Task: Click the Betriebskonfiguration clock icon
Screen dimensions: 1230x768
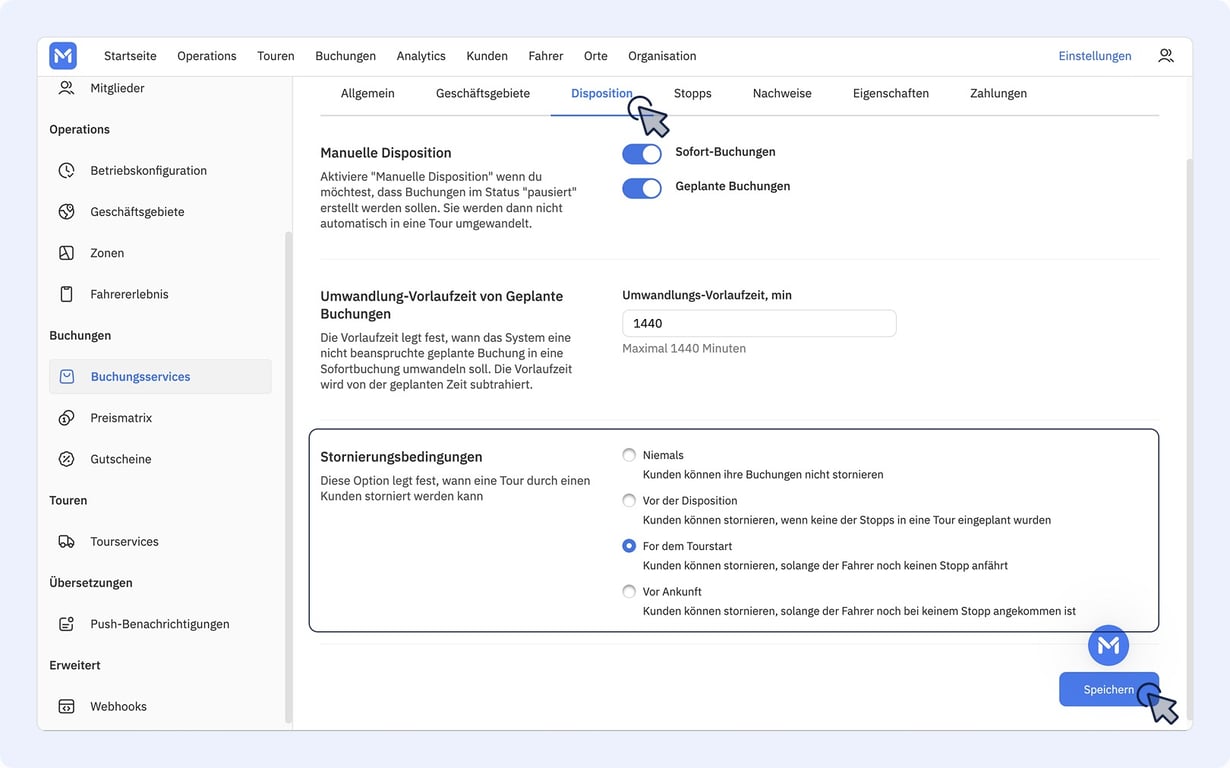Action: point(66,170)
